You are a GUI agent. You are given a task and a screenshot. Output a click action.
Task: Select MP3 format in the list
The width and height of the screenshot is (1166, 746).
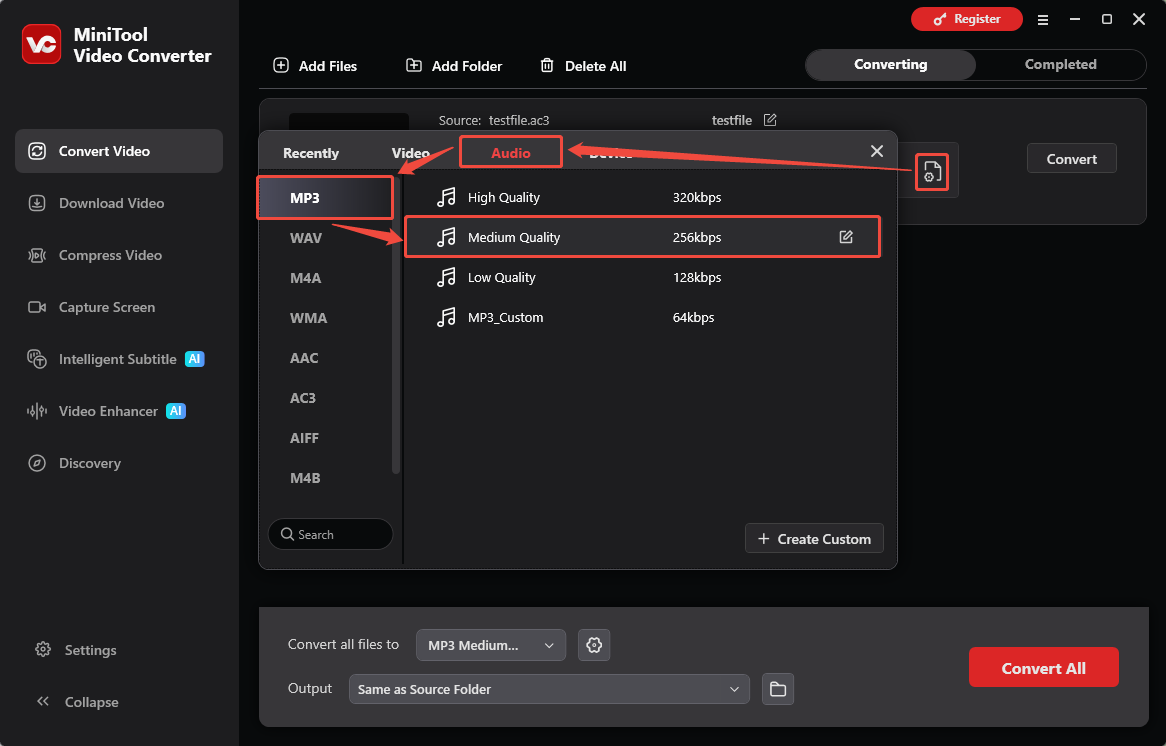coord(325,198)
